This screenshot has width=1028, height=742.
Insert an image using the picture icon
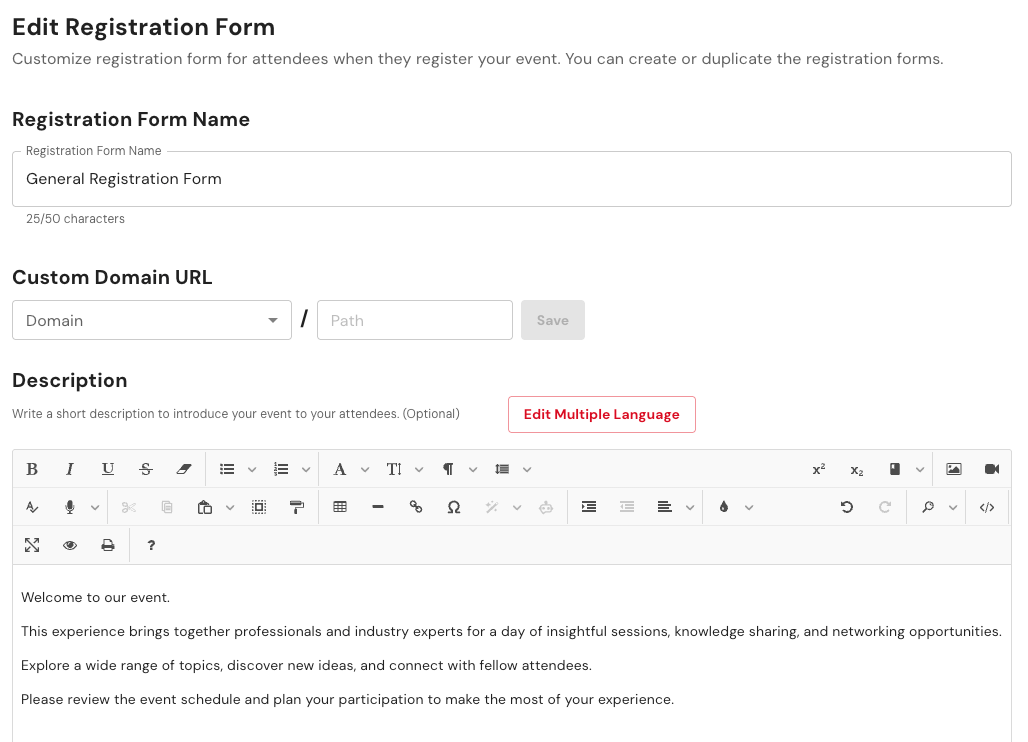(x=954, y=469)
